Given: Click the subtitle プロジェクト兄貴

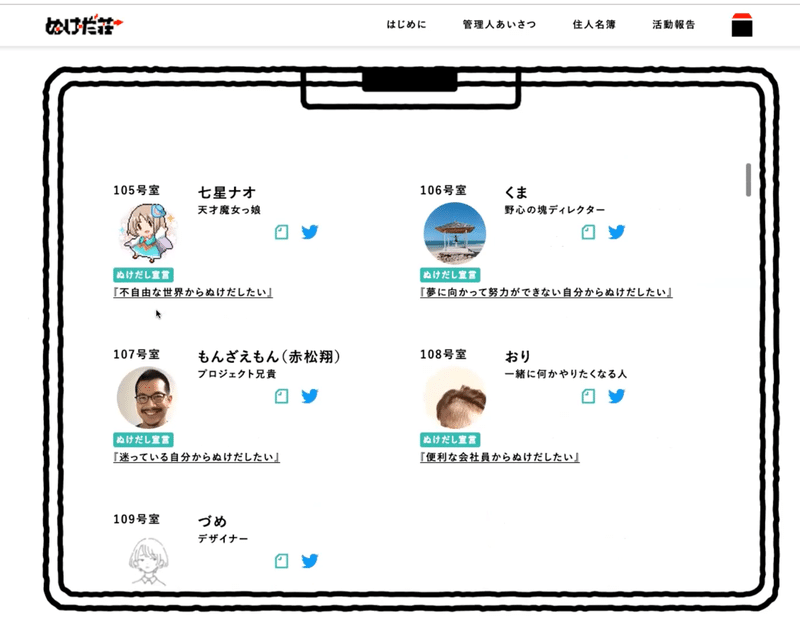Looking at the screenshot, I should click(x=237, y=374).
